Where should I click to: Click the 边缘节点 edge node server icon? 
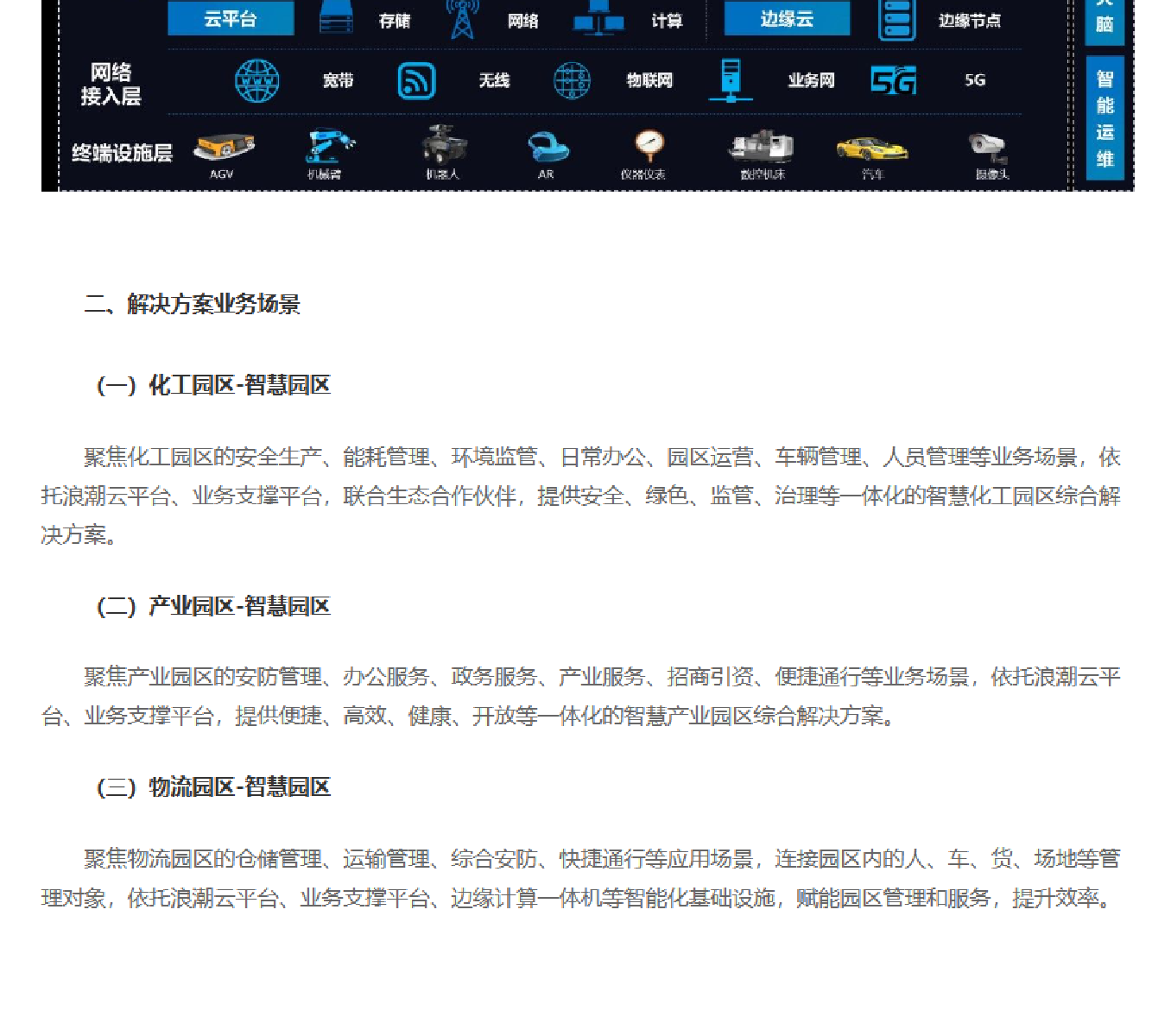[896, 20]
